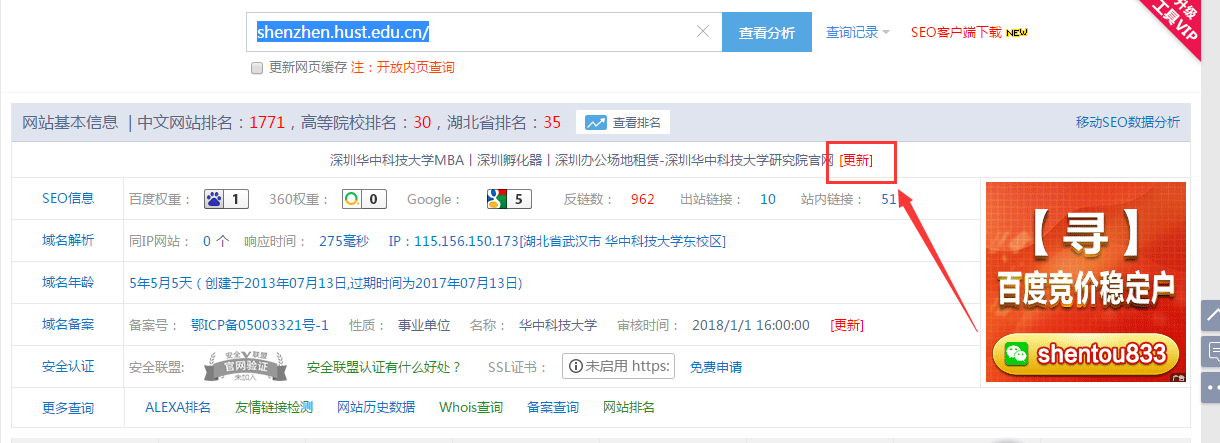Open the SEO信息 row label
The height and width of the screenshot is (443, 1220).
[68, 199]
